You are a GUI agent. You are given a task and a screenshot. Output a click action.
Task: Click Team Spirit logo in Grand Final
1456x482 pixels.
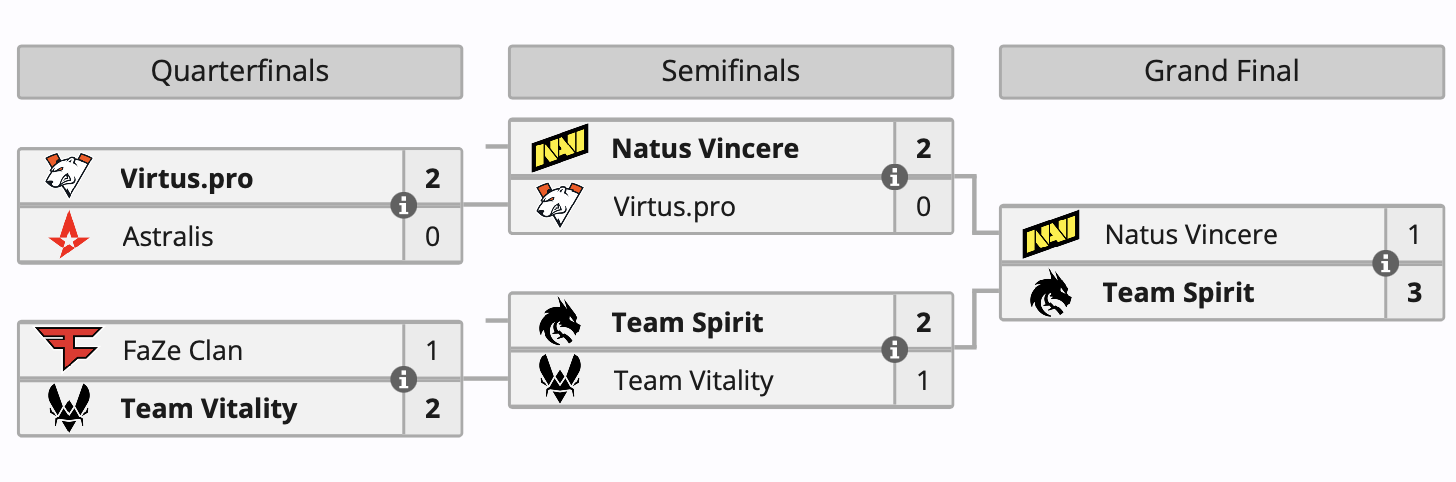pyautogui.click(x=1050, y=293)
